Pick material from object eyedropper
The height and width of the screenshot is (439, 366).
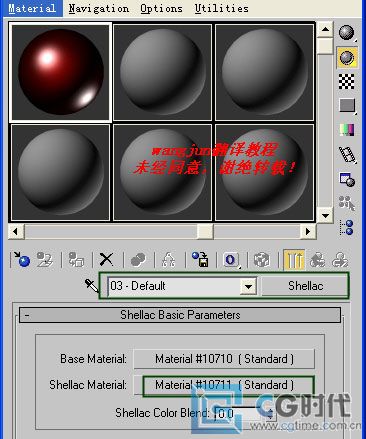pos(91,286)
